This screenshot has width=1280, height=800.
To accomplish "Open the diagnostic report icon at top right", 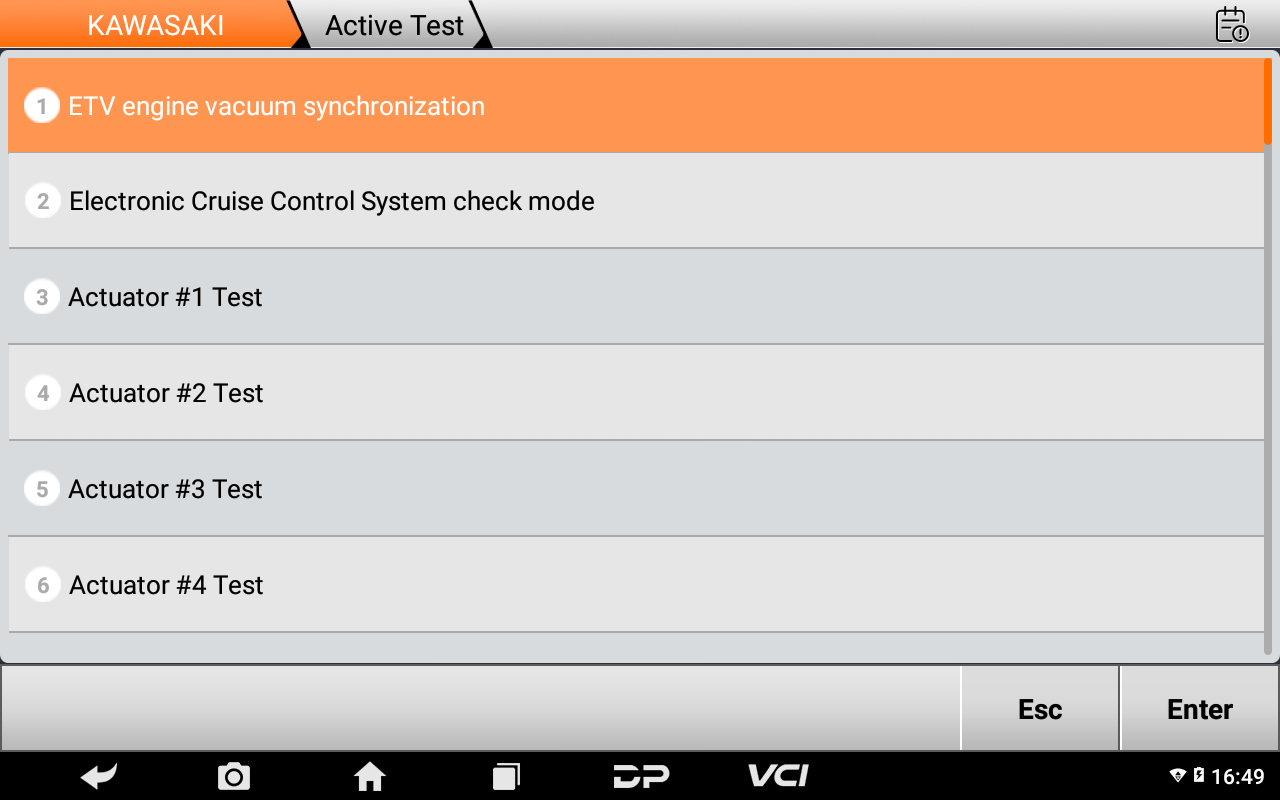I will pos(1231,25).
